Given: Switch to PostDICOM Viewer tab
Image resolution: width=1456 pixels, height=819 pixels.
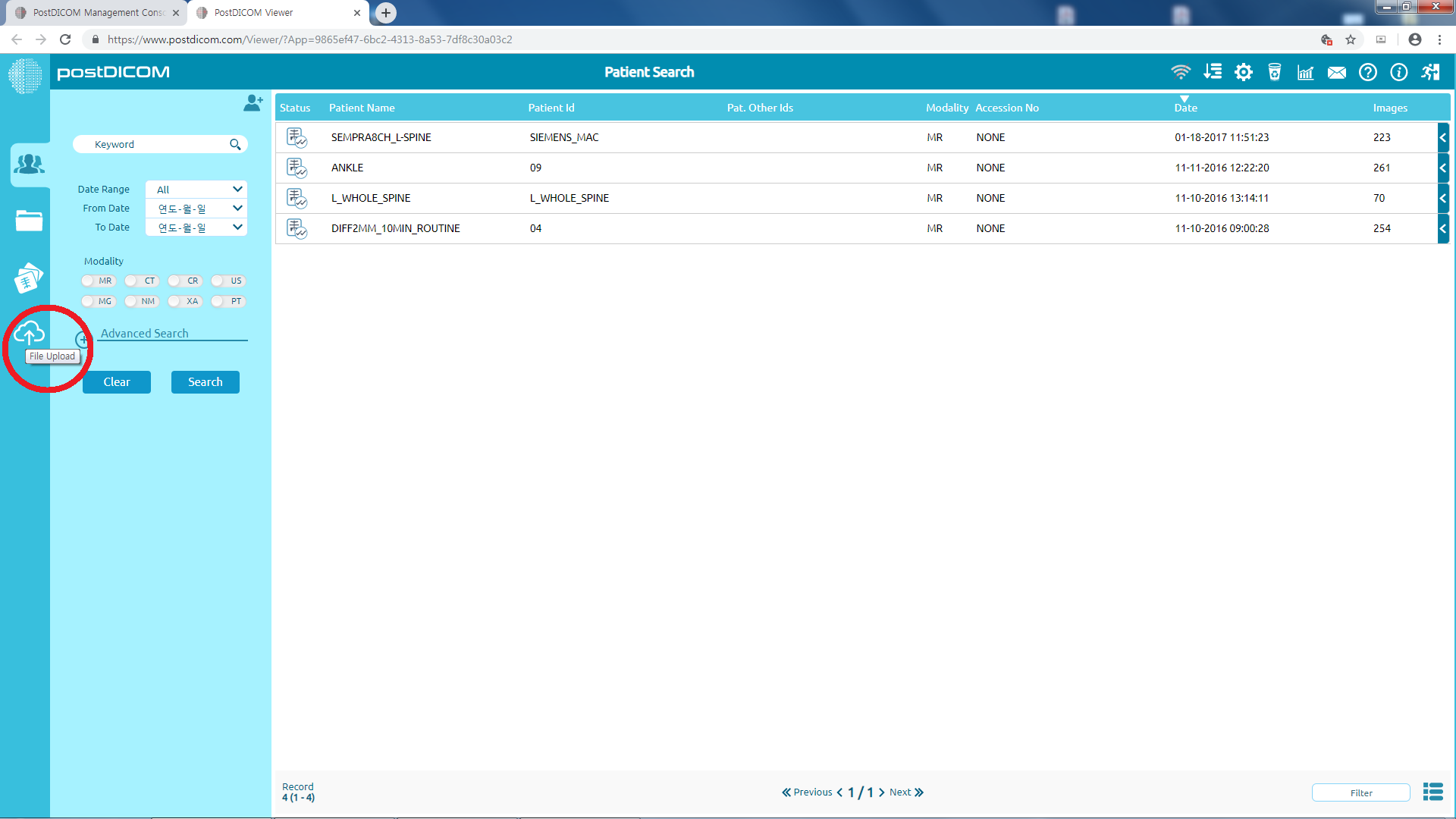Looking at the screenshot, I should click(278, 13).
